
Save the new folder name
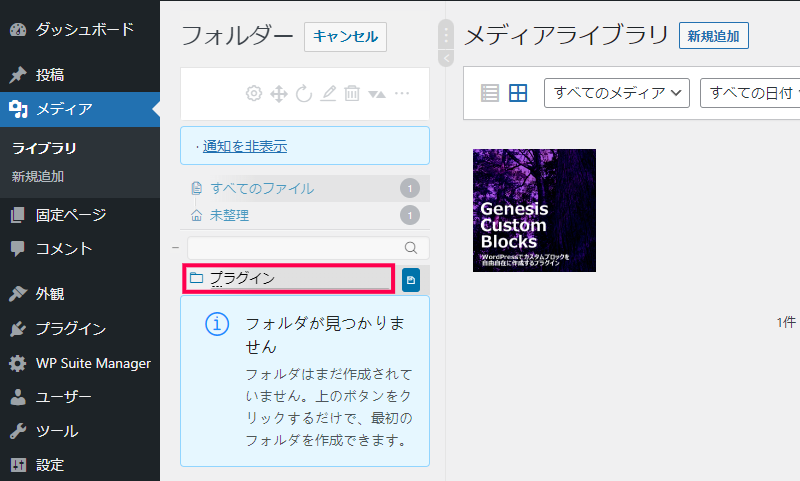411,280
